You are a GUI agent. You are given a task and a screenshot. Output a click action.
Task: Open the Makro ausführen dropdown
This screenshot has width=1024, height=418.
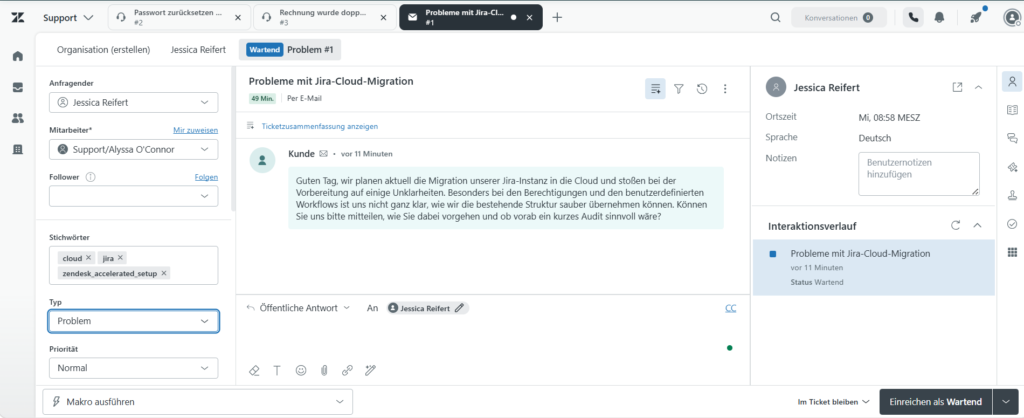click(197, 402)
